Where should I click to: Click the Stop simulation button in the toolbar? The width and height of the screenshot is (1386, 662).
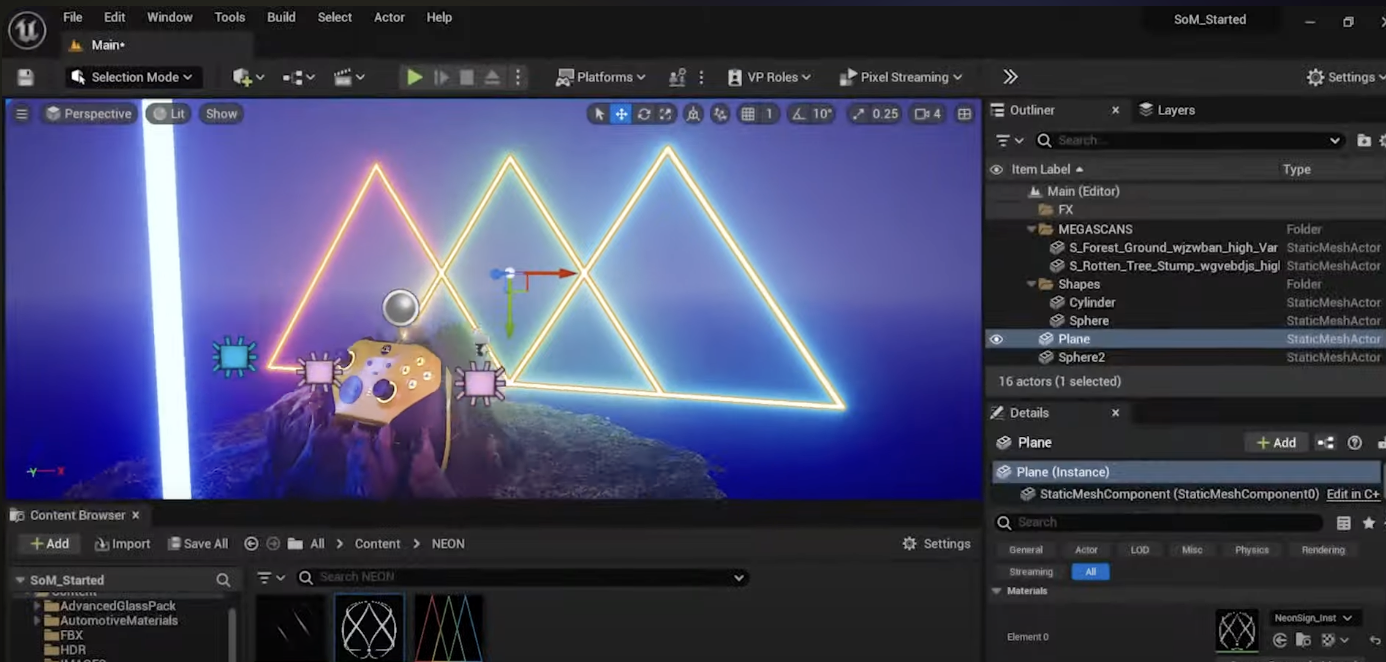[x=467, y=77]
